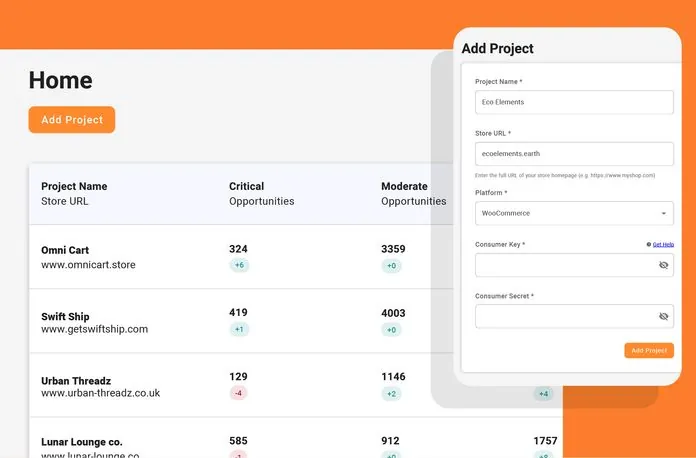This screenshot has height=458, width=696.
Task: Select the Moderate Opportunities column header
Action: click(404, 186)
